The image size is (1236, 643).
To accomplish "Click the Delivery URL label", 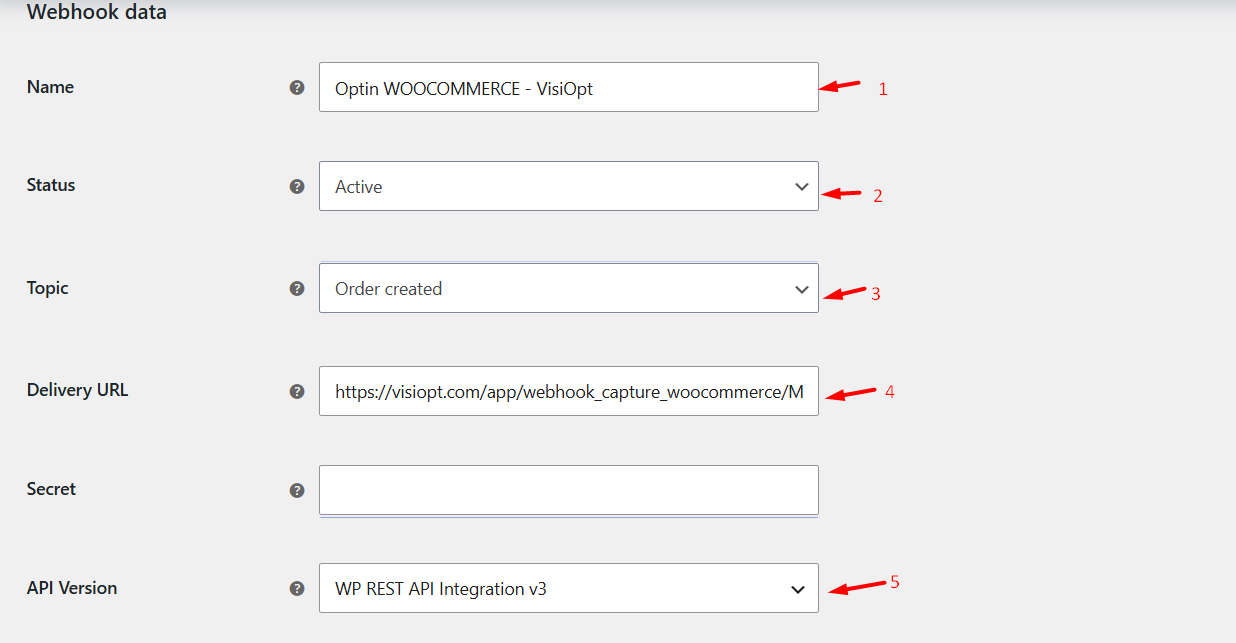I will coord(77,390).
